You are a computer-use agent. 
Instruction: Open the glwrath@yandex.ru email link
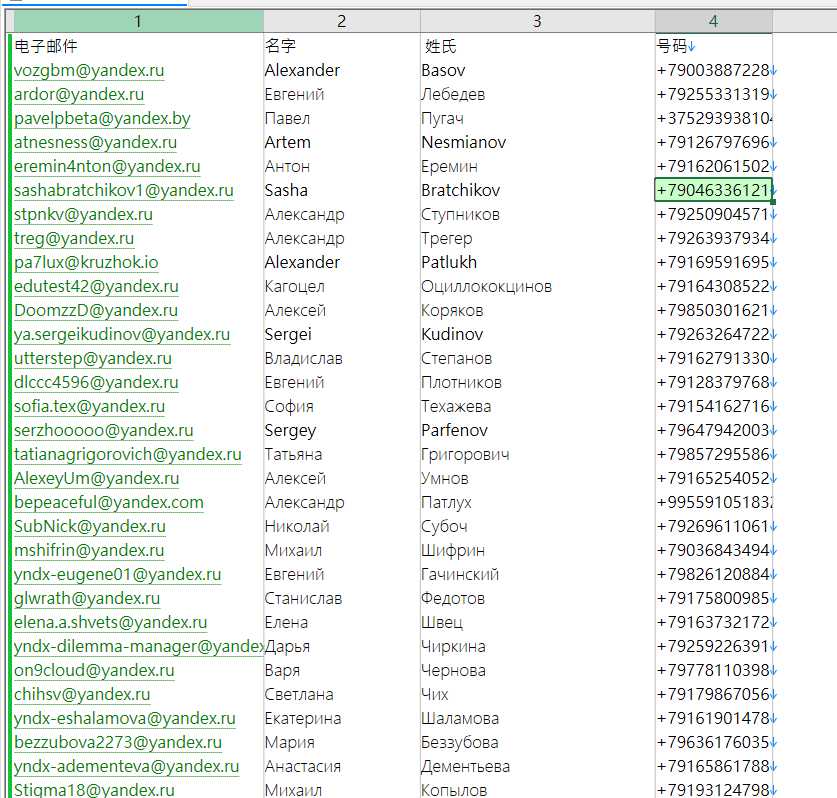point(87,599)
